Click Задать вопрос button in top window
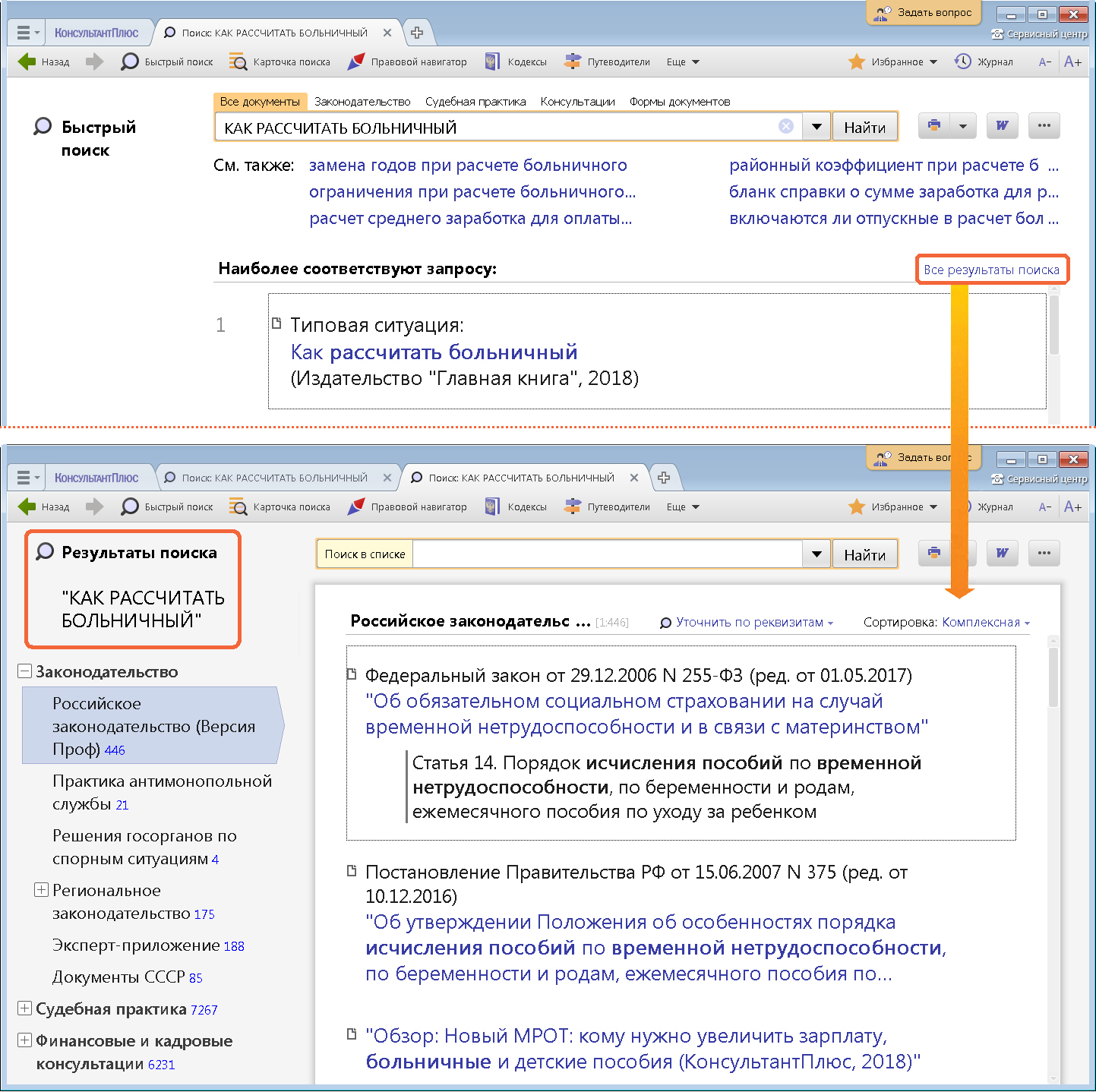The image size is (1096, 1092). pos(924,13)
